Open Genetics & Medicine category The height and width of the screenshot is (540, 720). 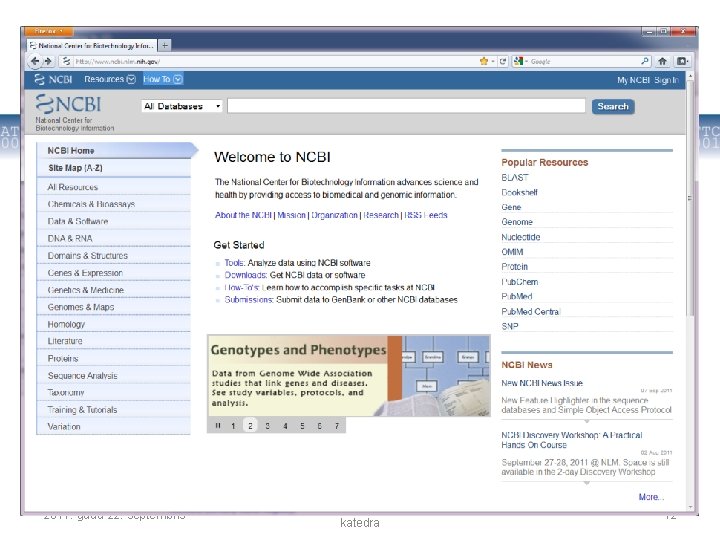click(x=113, y=290)
